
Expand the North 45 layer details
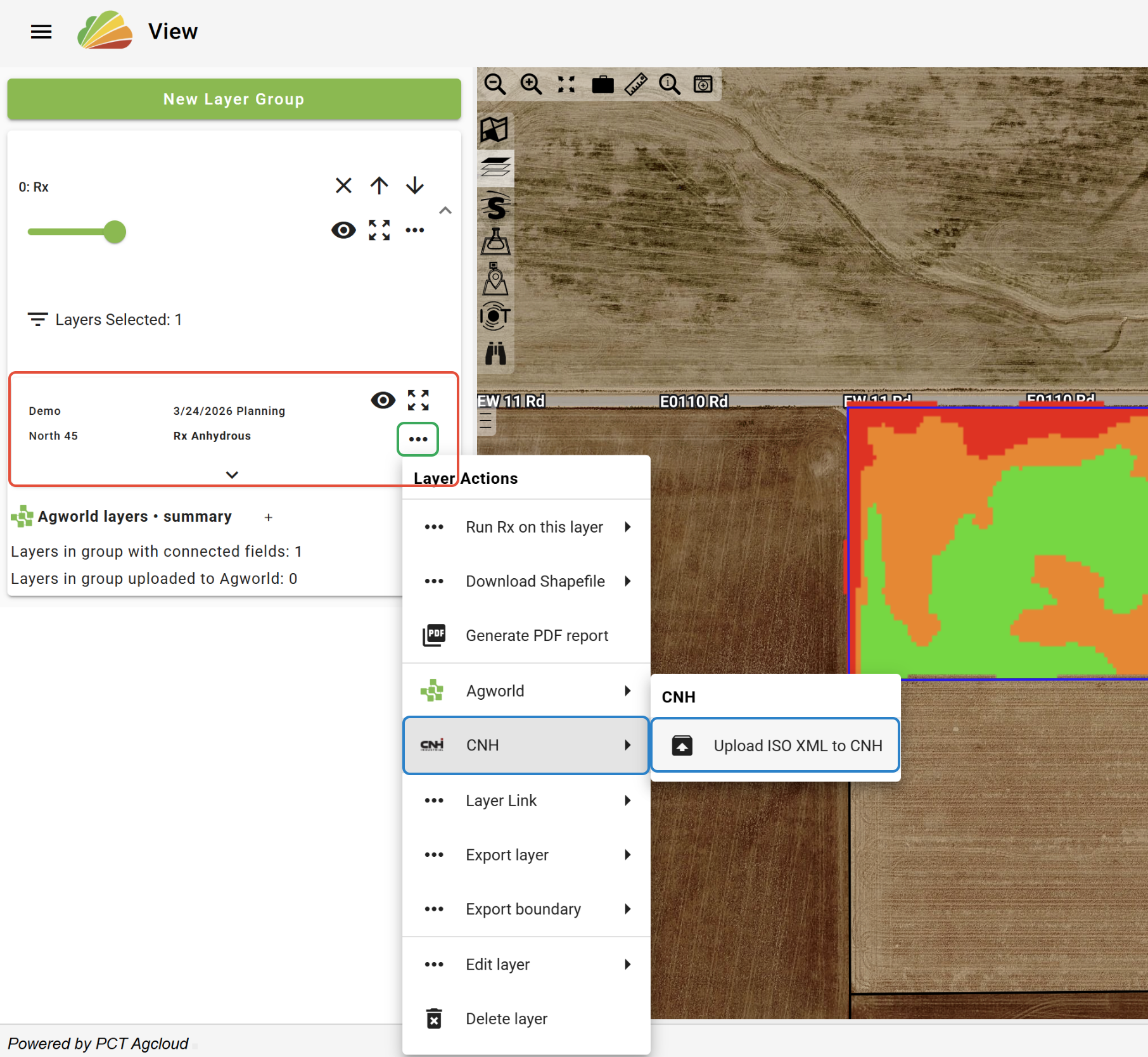click(233, 474)
